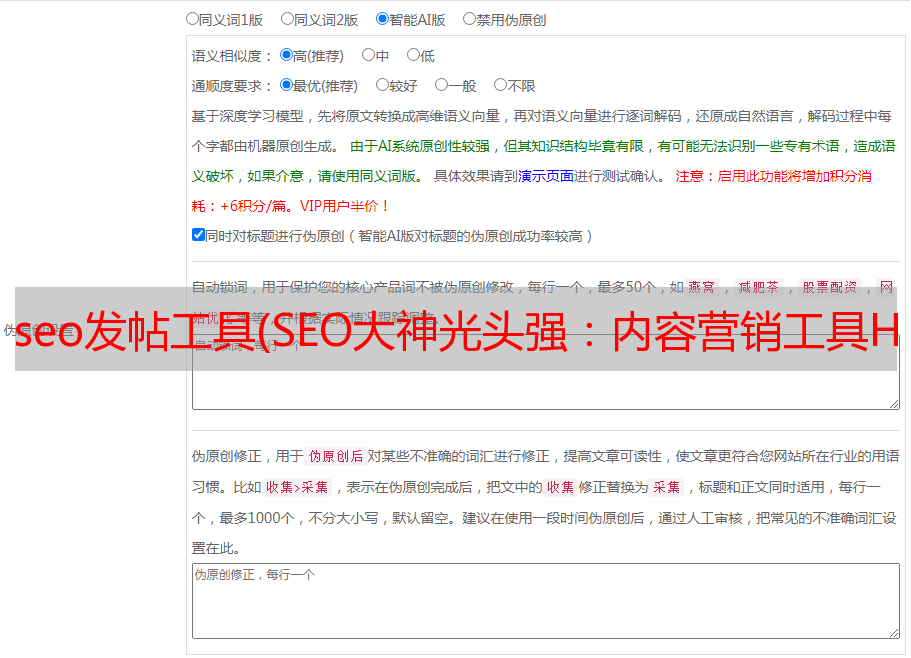Set 通顺度要求 to 一般
Screen dimensions: 911x658
click(x=442, y=85)
